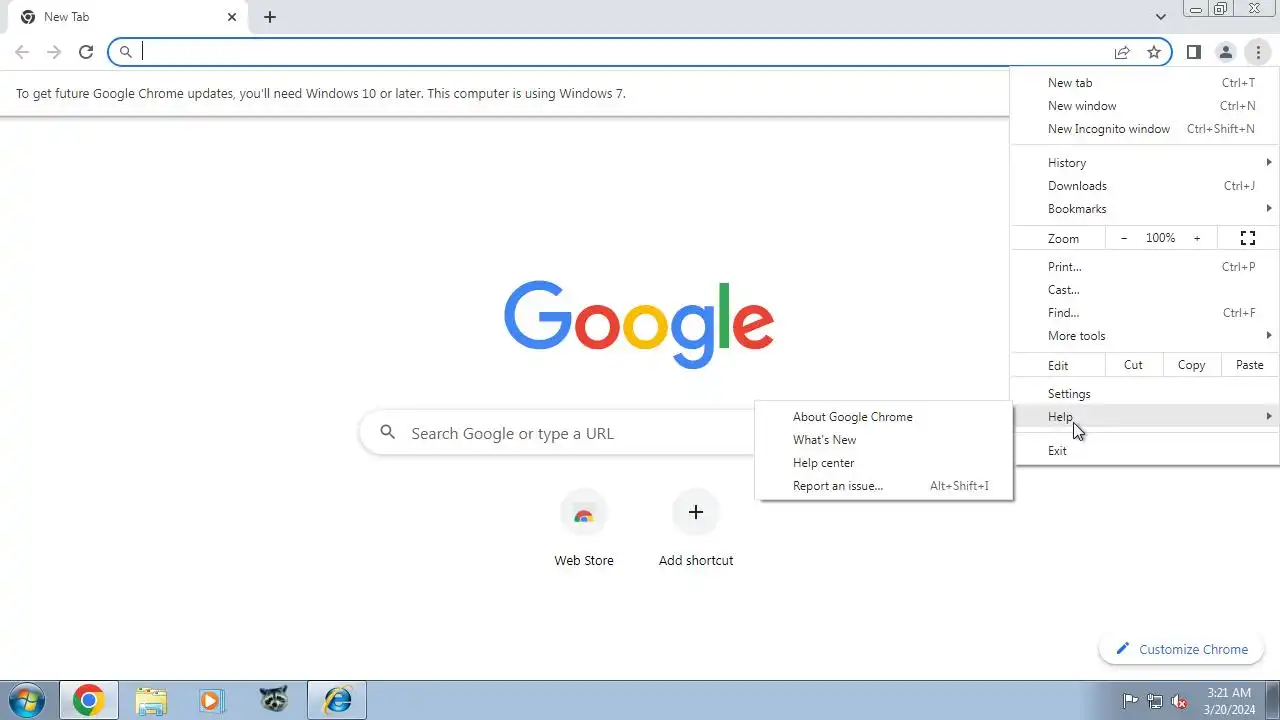
Task: Click Cut in the Edit row
Action: point(1133,365)
